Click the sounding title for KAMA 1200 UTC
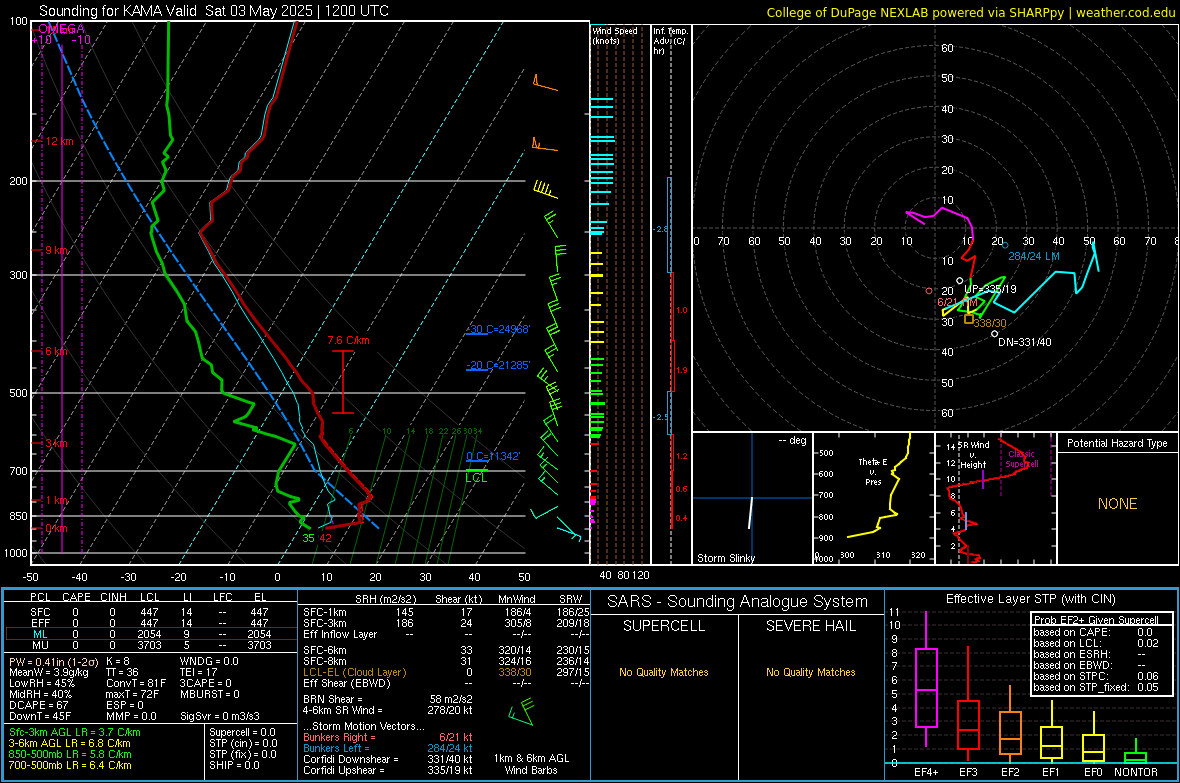This screenshot has height=783, width=1180. pyautogui.click(x=214, y=11)
